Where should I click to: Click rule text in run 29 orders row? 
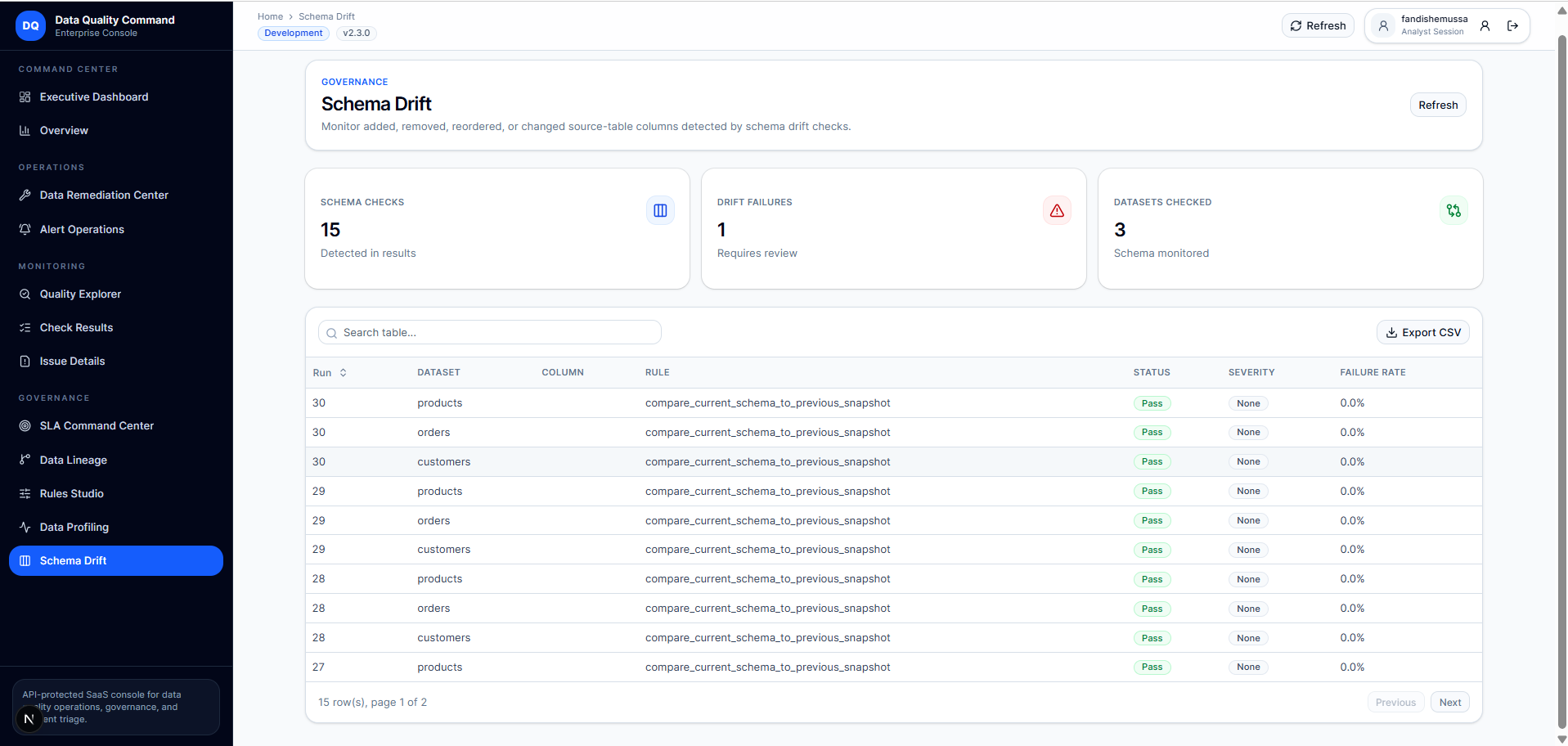[x=767, y=520]
